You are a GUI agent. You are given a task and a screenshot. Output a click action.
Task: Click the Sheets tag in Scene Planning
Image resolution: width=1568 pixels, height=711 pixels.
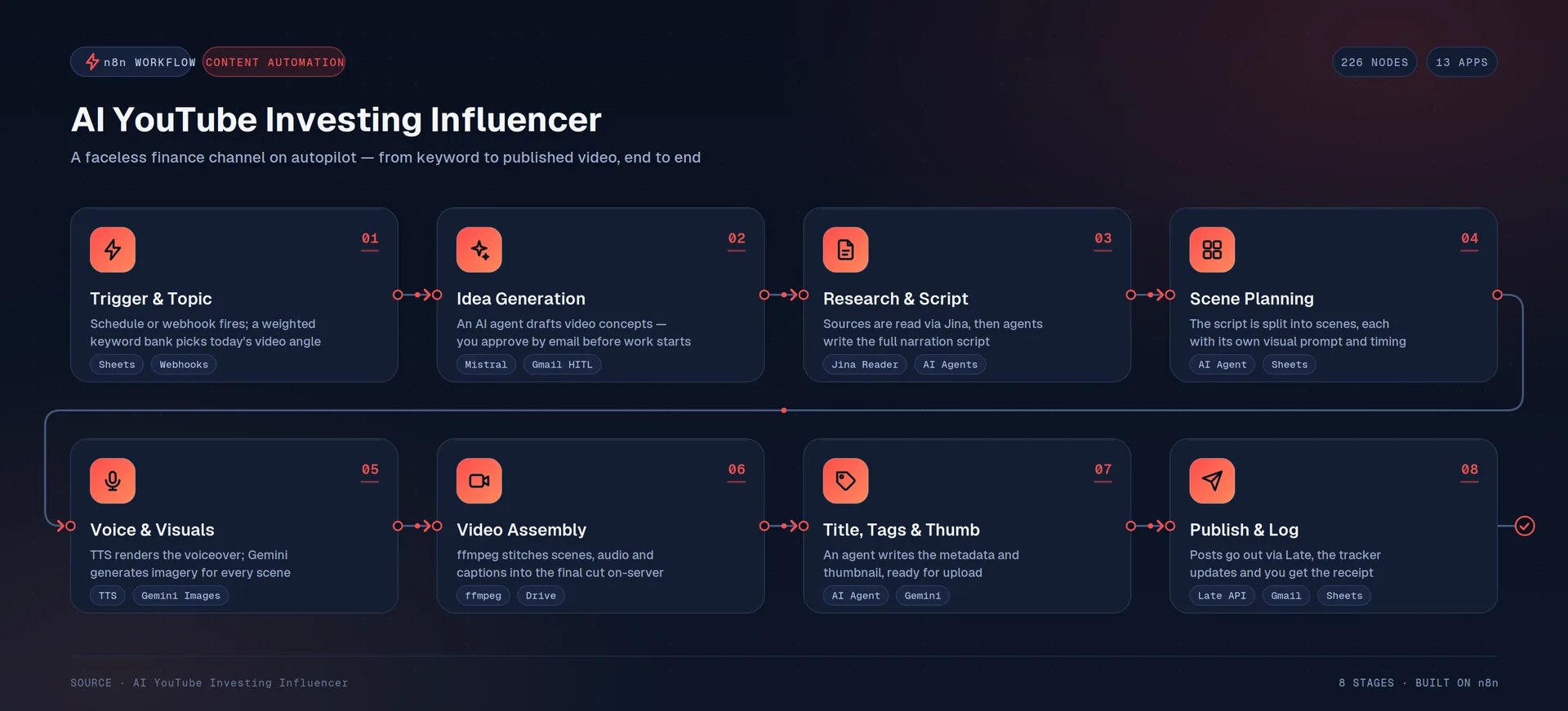click(1290, 365)
